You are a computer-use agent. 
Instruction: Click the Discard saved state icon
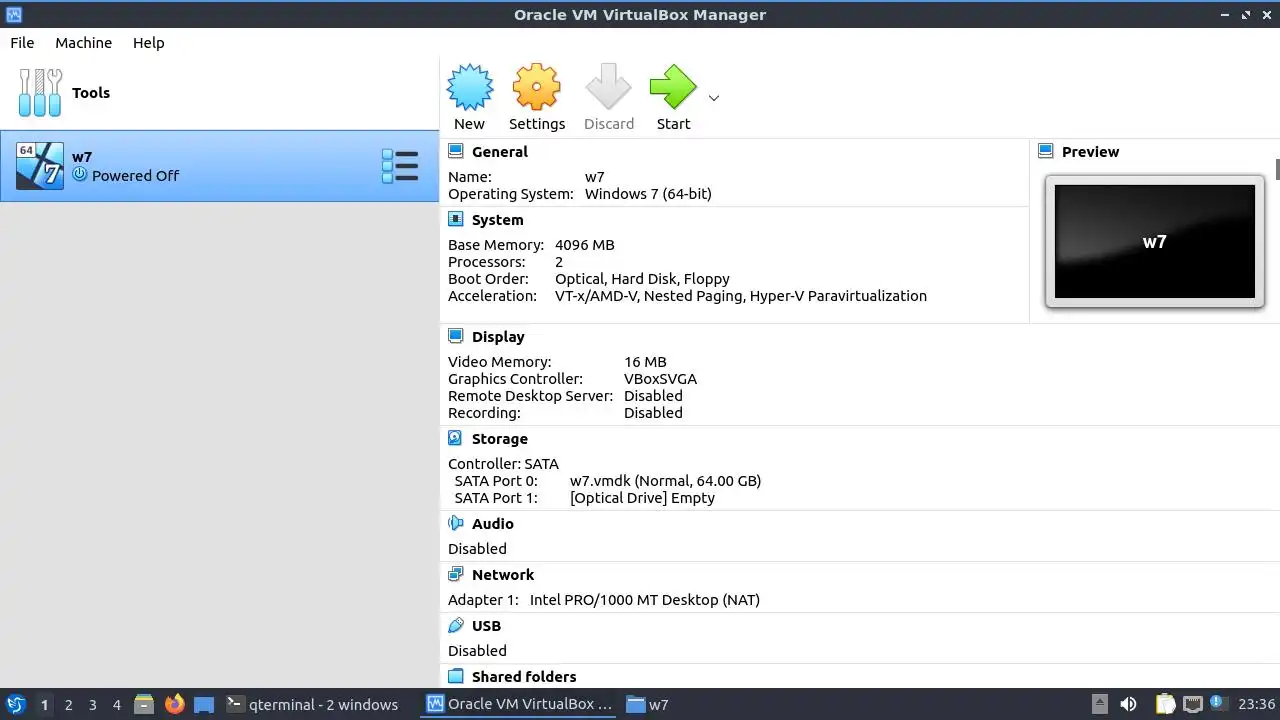pos(609,87)
